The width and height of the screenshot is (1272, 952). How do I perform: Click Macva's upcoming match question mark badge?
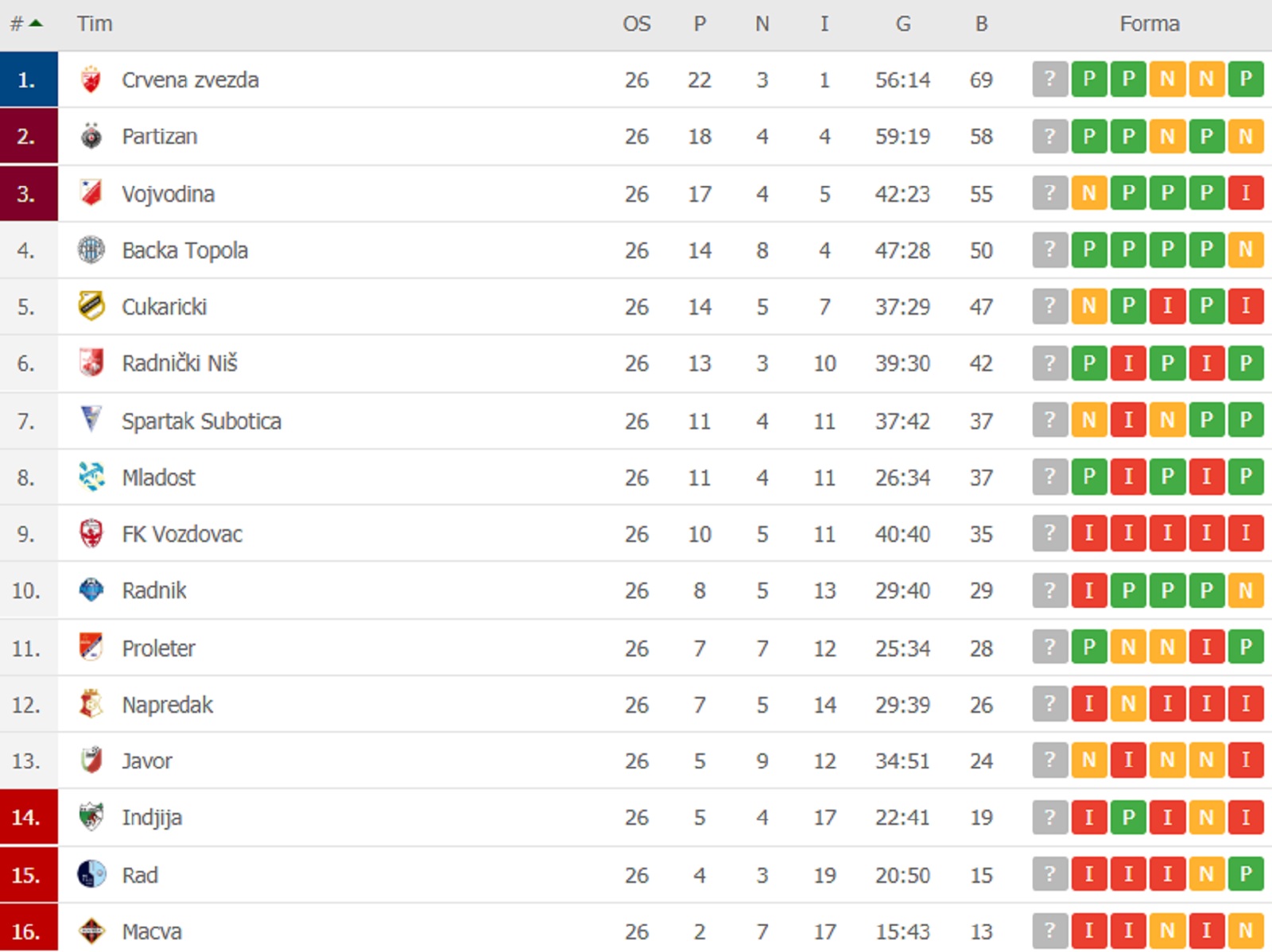tap(1049, 930)
